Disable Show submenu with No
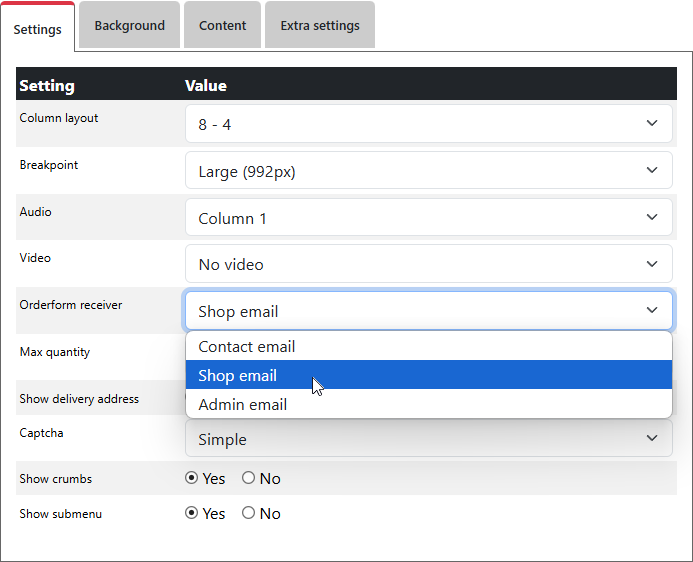Screen dimensions: 693x562 [249, 513]
